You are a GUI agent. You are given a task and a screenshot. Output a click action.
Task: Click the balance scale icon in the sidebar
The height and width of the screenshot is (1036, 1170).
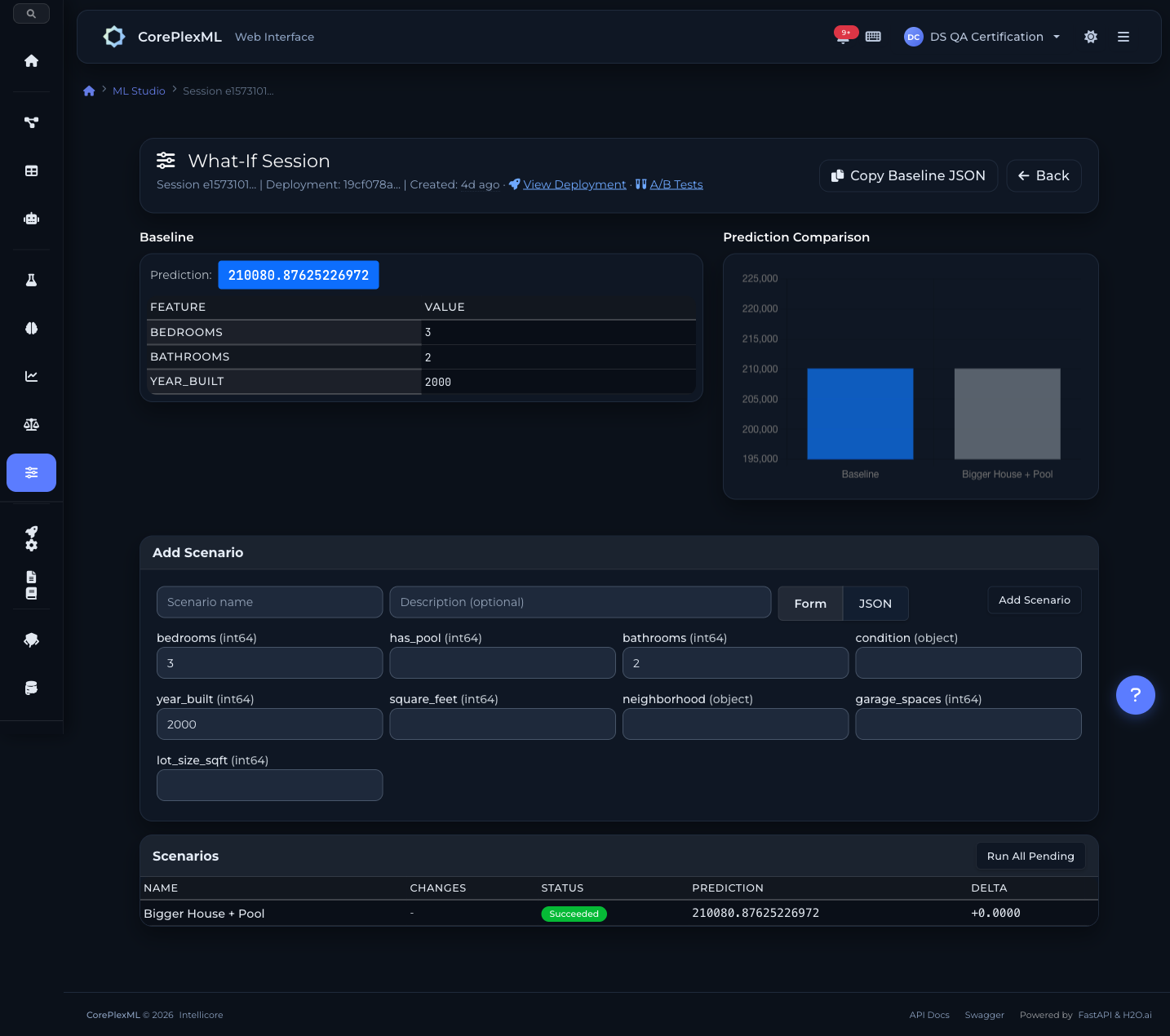point(31,424)
